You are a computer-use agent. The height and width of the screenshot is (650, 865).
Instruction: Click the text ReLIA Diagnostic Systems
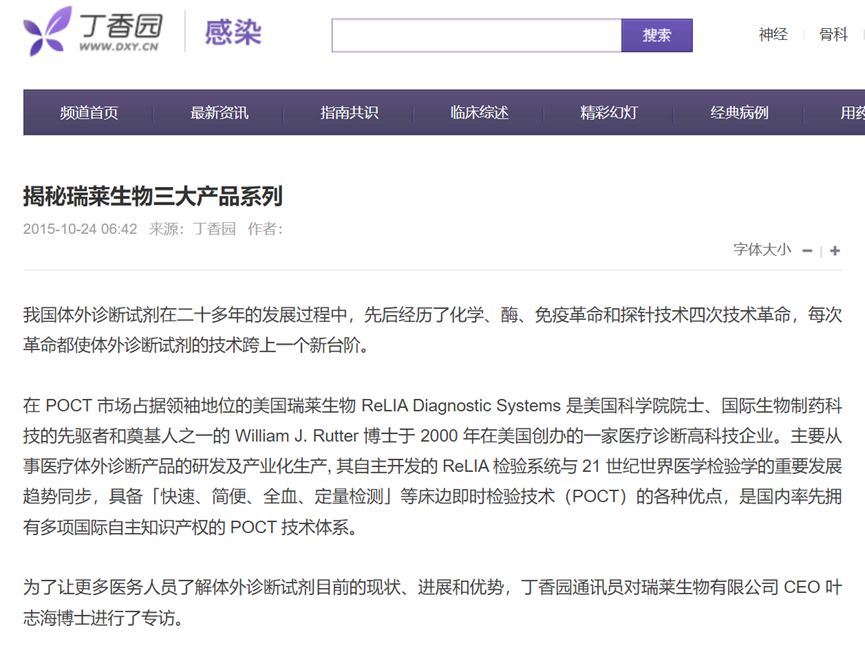pyautogui.click(x=461, y=406)
